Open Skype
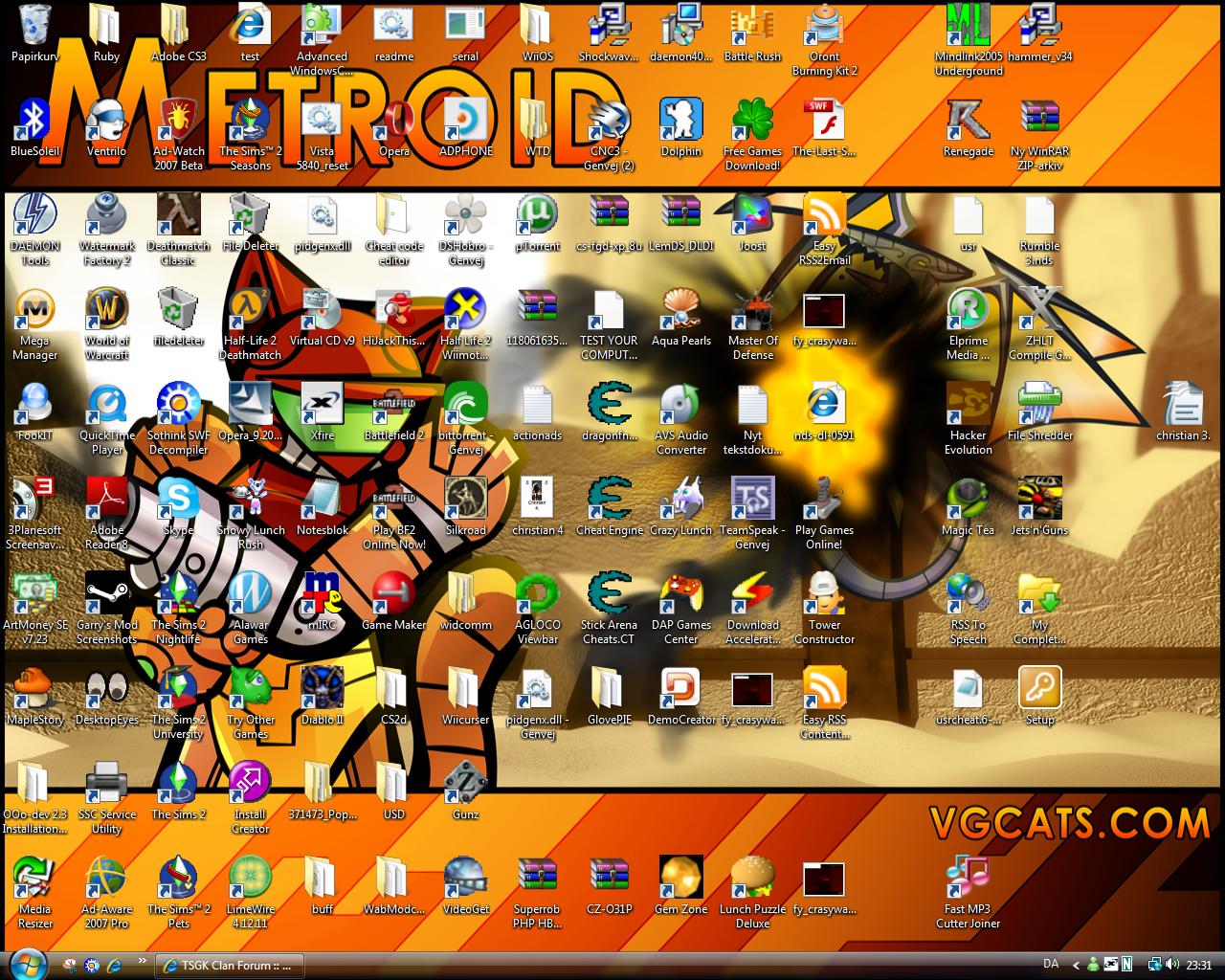 click(178, 500)
